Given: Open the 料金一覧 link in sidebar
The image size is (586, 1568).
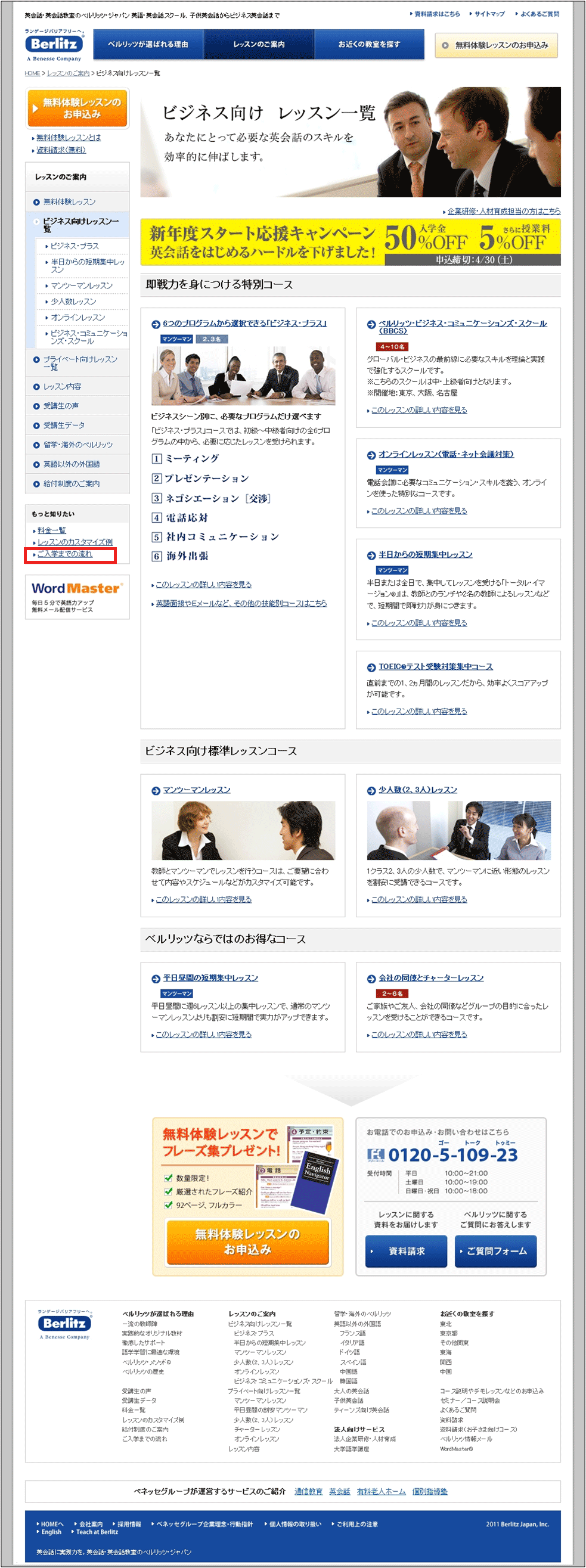Looking at the screenshot, I should pyautogui.click(x=52, y=530).
